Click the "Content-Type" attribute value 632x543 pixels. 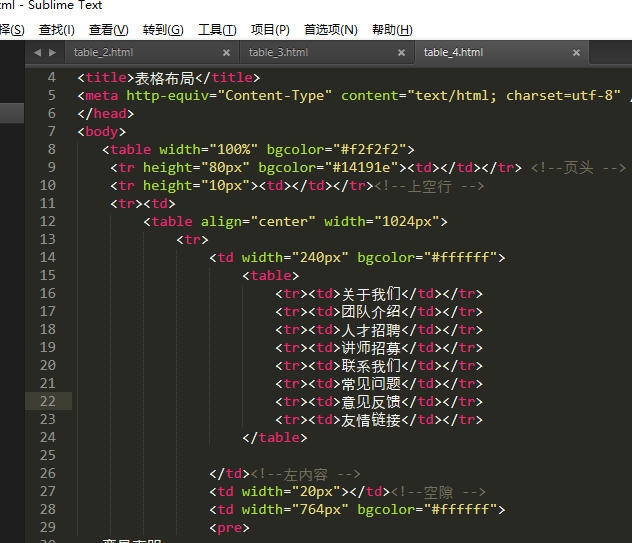pyautogui.click(x=275, y=96)
